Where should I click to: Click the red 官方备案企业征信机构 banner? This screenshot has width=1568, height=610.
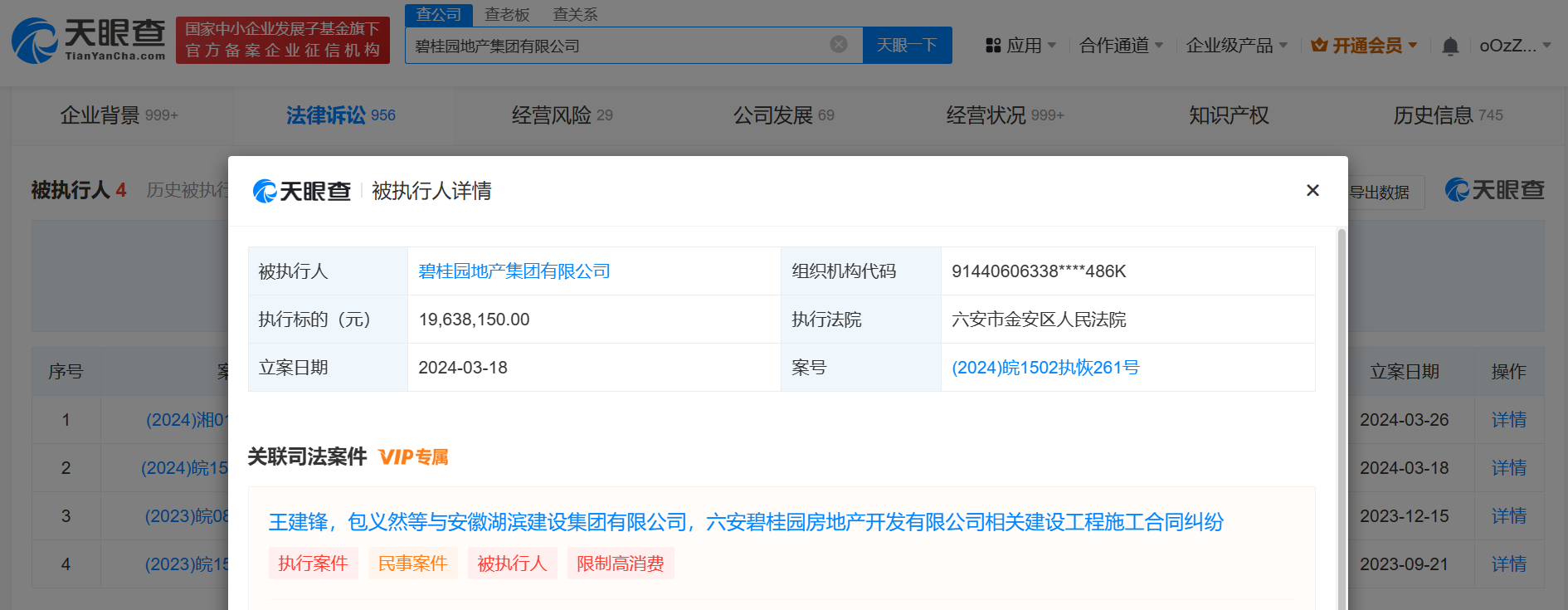tap(283, 40)
